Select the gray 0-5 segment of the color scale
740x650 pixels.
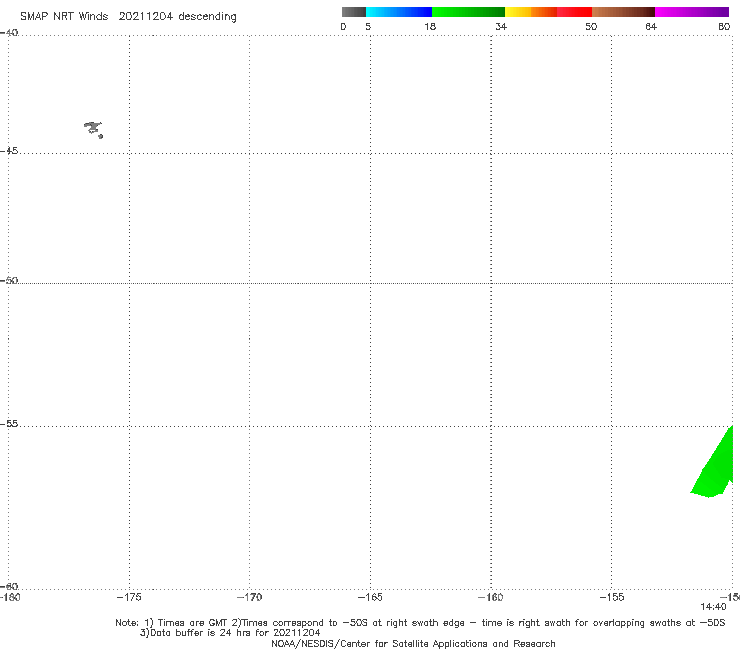click(x=354, y=12)
